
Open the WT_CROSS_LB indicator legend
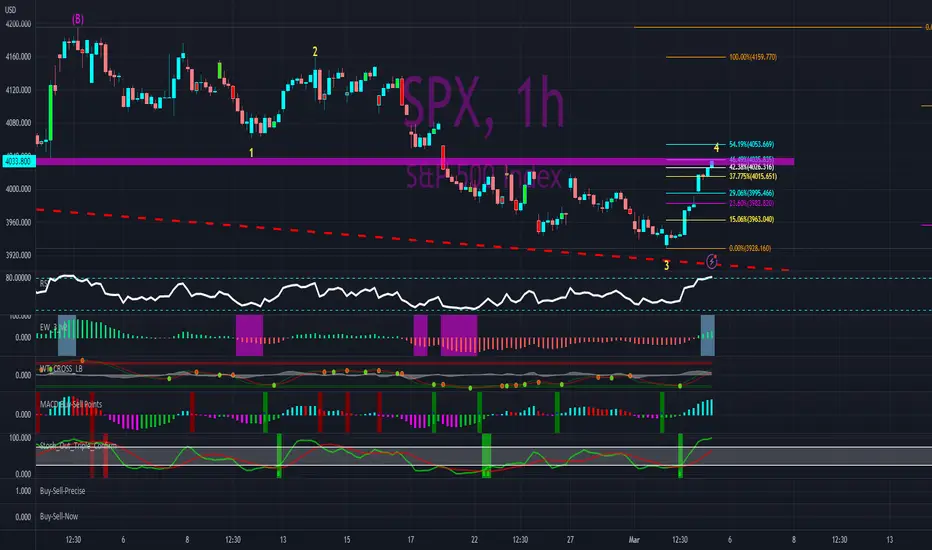[x=61, y=369]
